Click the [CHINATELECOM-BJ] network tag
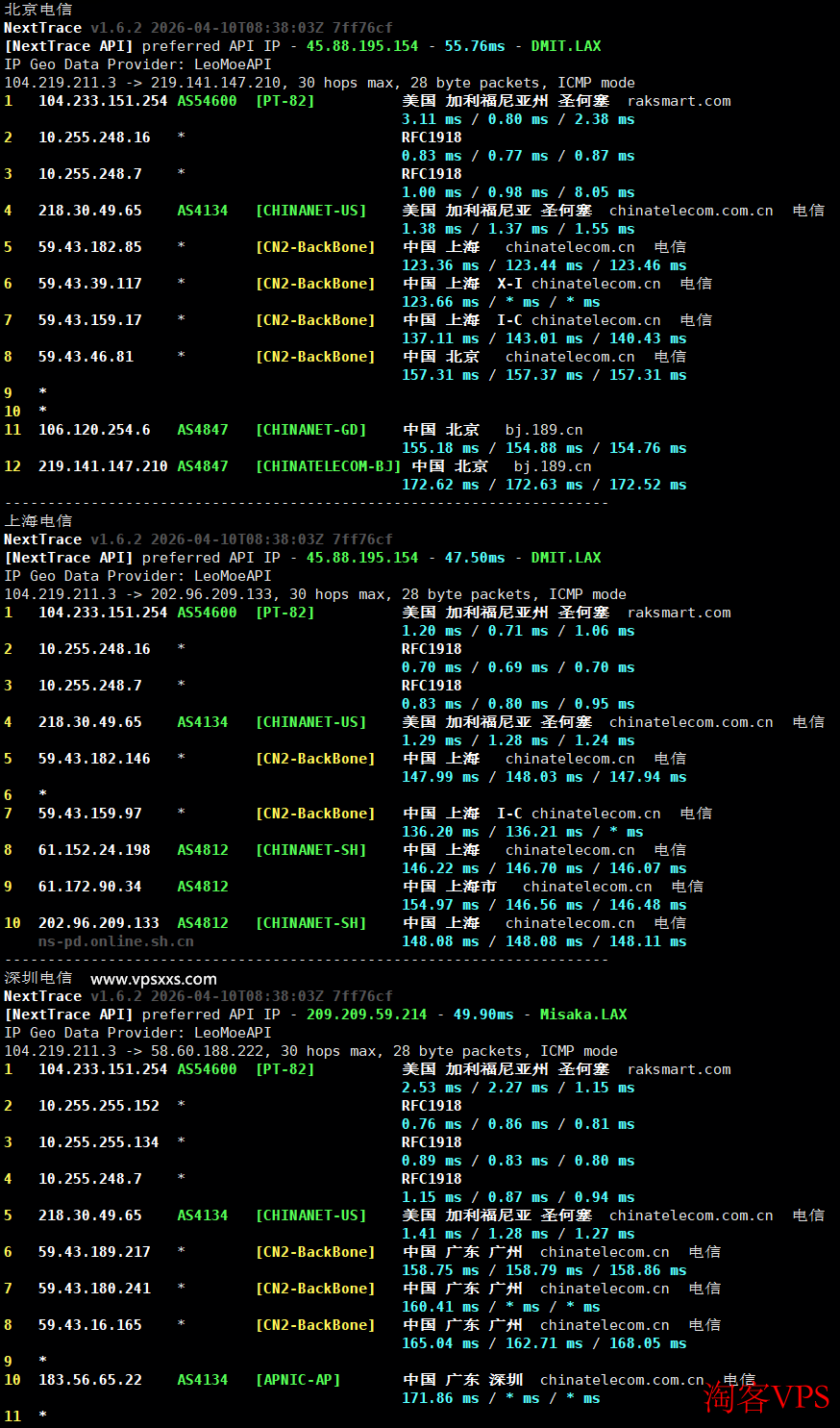Image resolution: width=840 pixels, height=1428 pixels. 328,466
